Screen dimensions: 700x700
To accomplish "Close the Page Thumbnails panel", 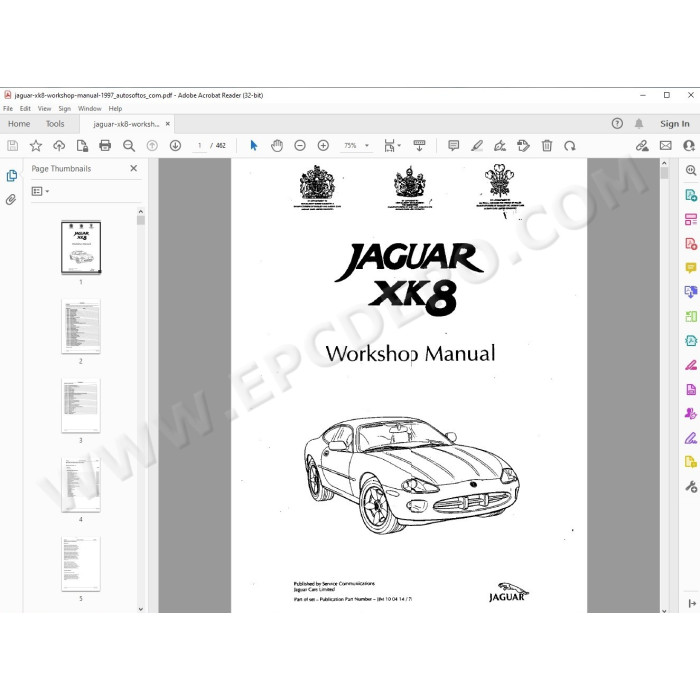I will click(x=133, y=168).
